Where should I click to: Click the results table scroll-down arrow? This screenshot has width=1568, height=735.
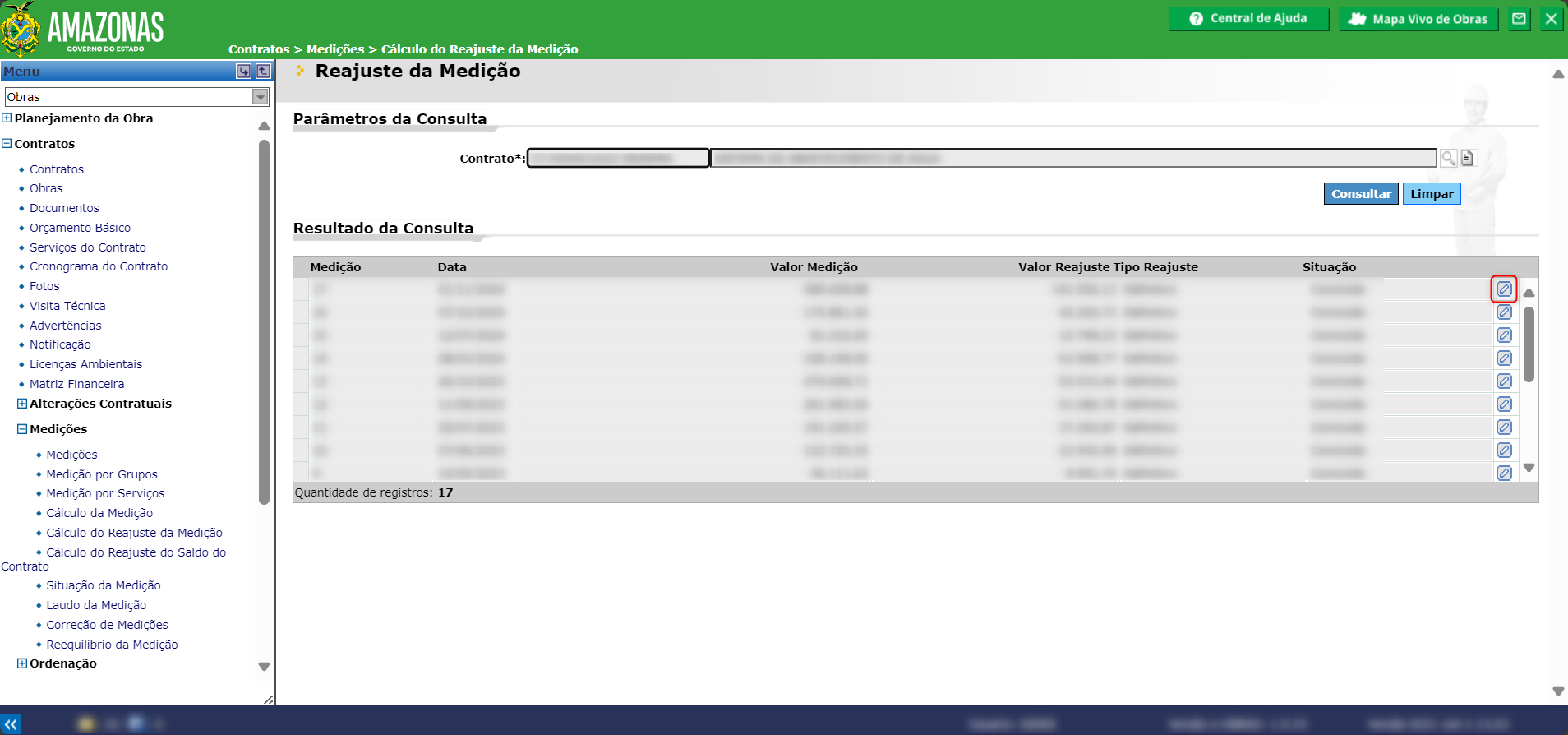(1529, 468)
